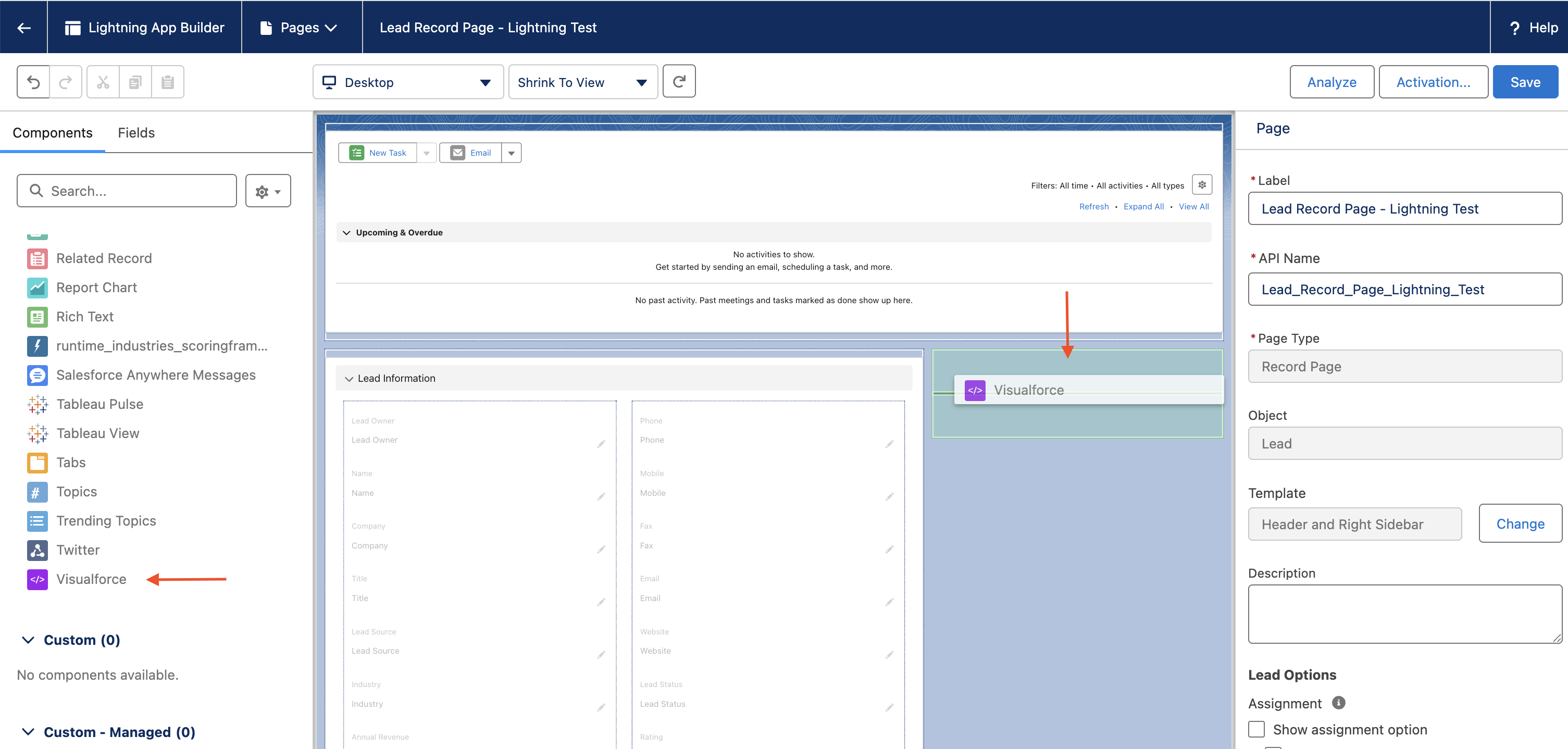Open the Desktop form factor dropdown
This screenshot has height=749, width=1568.
coord(408,82)
